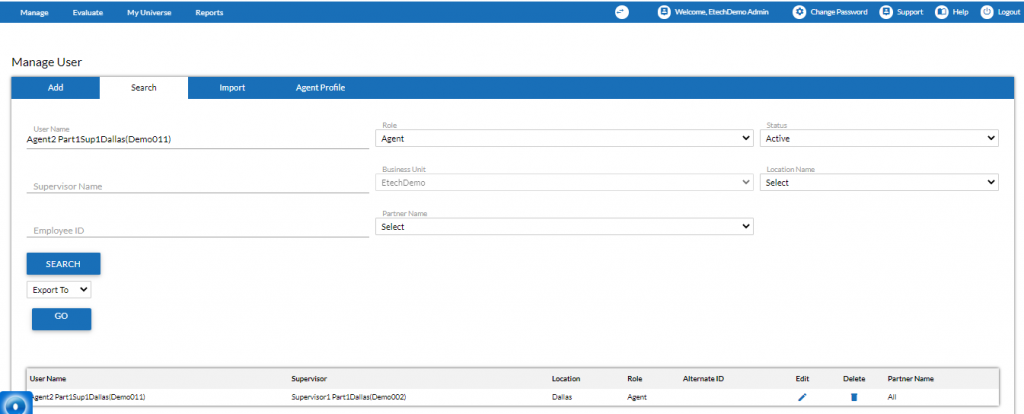Click the SEARCH button
Image resolution: width=1024 pixels, height=414 pixels.
click(x=63, y=264)
